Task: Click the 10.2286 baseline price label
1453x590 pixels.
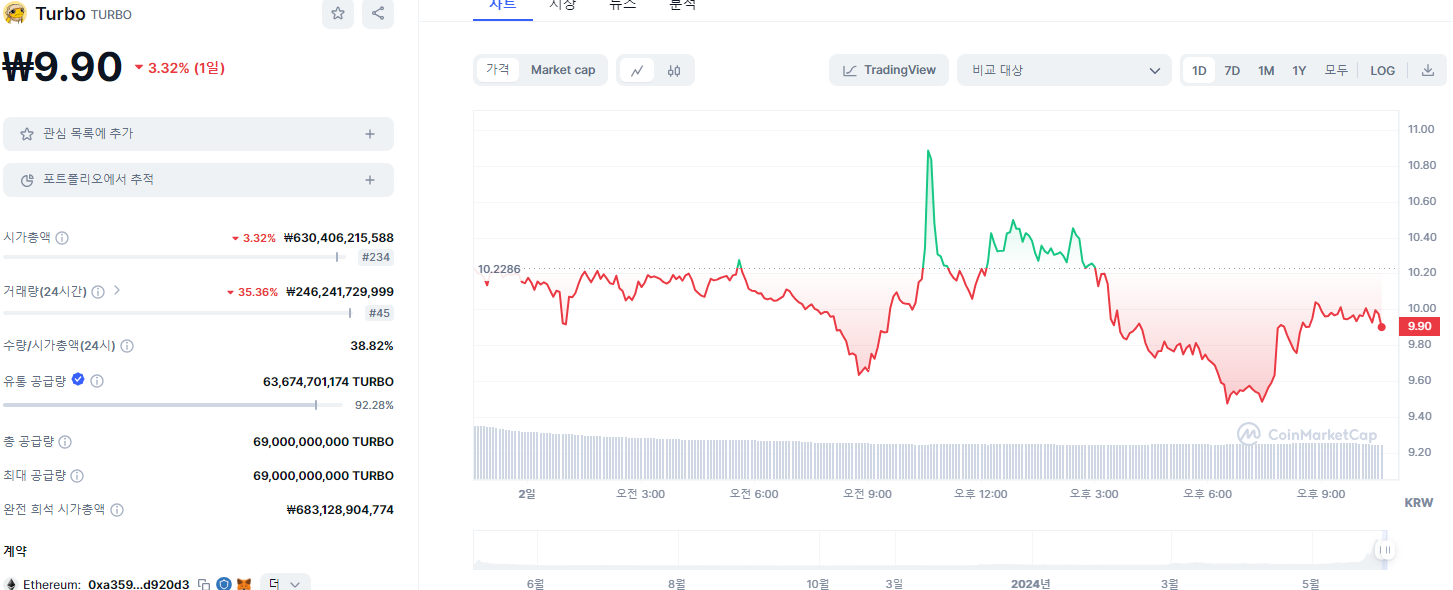Action: coord(499,269)
